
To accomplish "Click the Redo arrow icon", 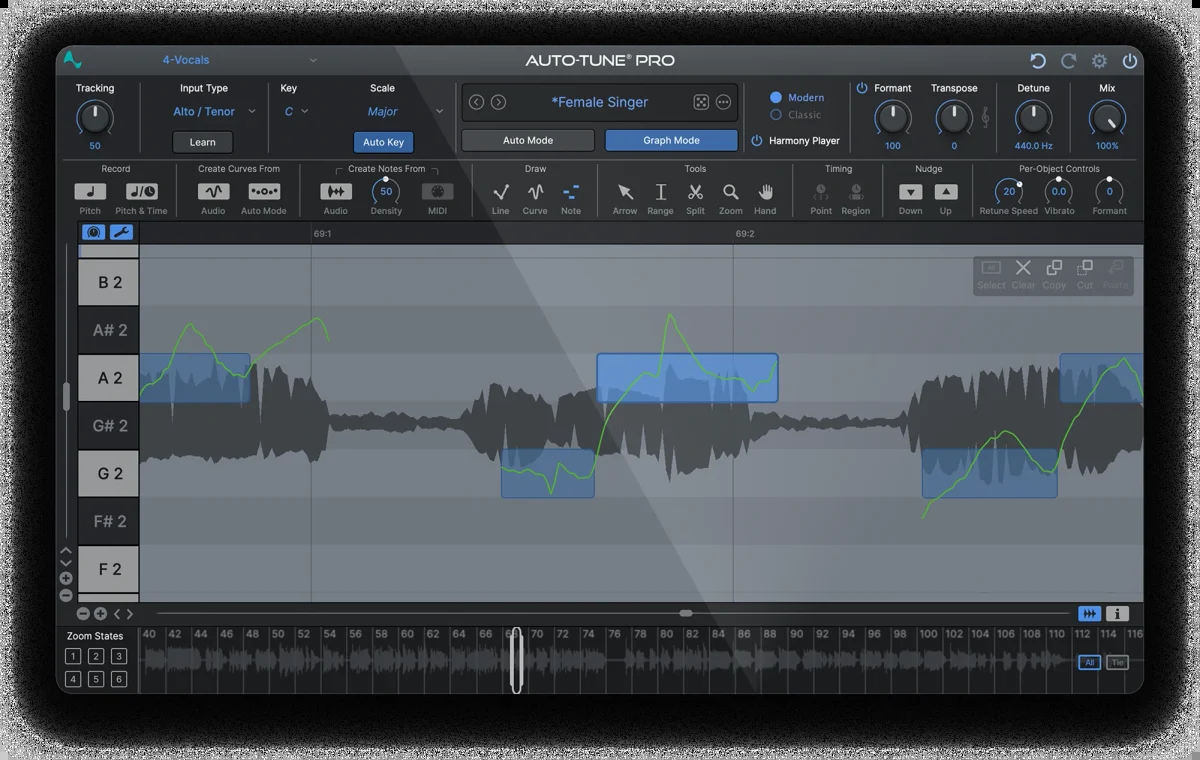I will tap(1068, 61).
